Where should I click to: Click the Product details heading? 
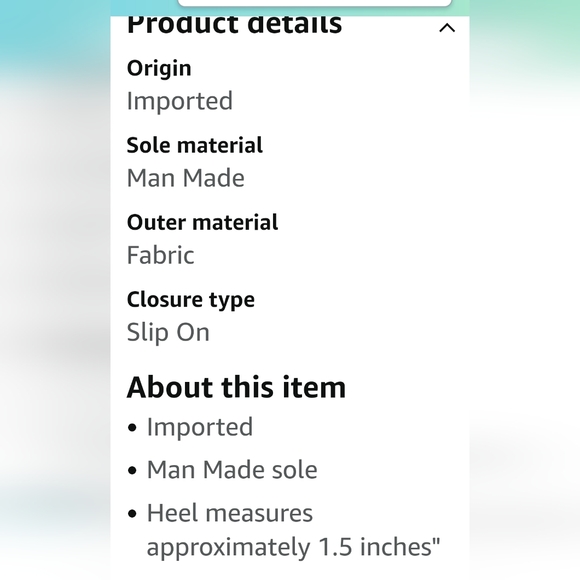[x=235, y=24]
